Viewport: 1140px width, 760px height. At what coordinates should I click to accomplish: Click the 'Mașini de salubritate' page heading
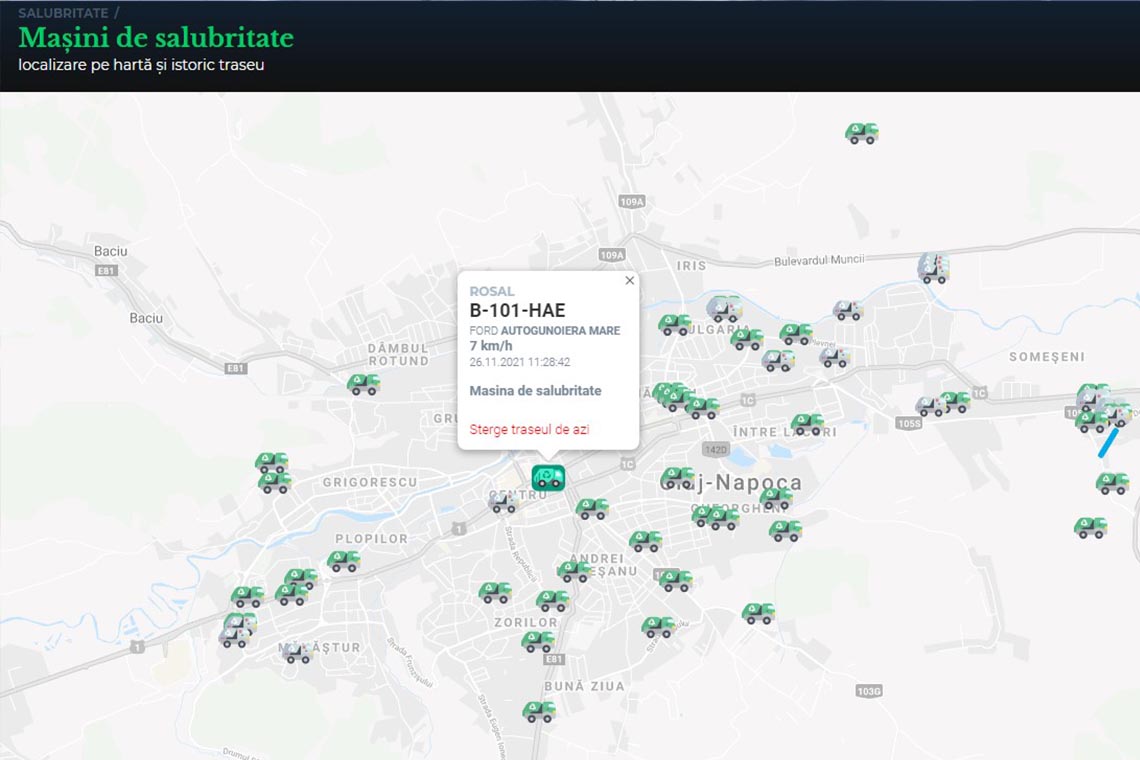[x=156, y=38]
